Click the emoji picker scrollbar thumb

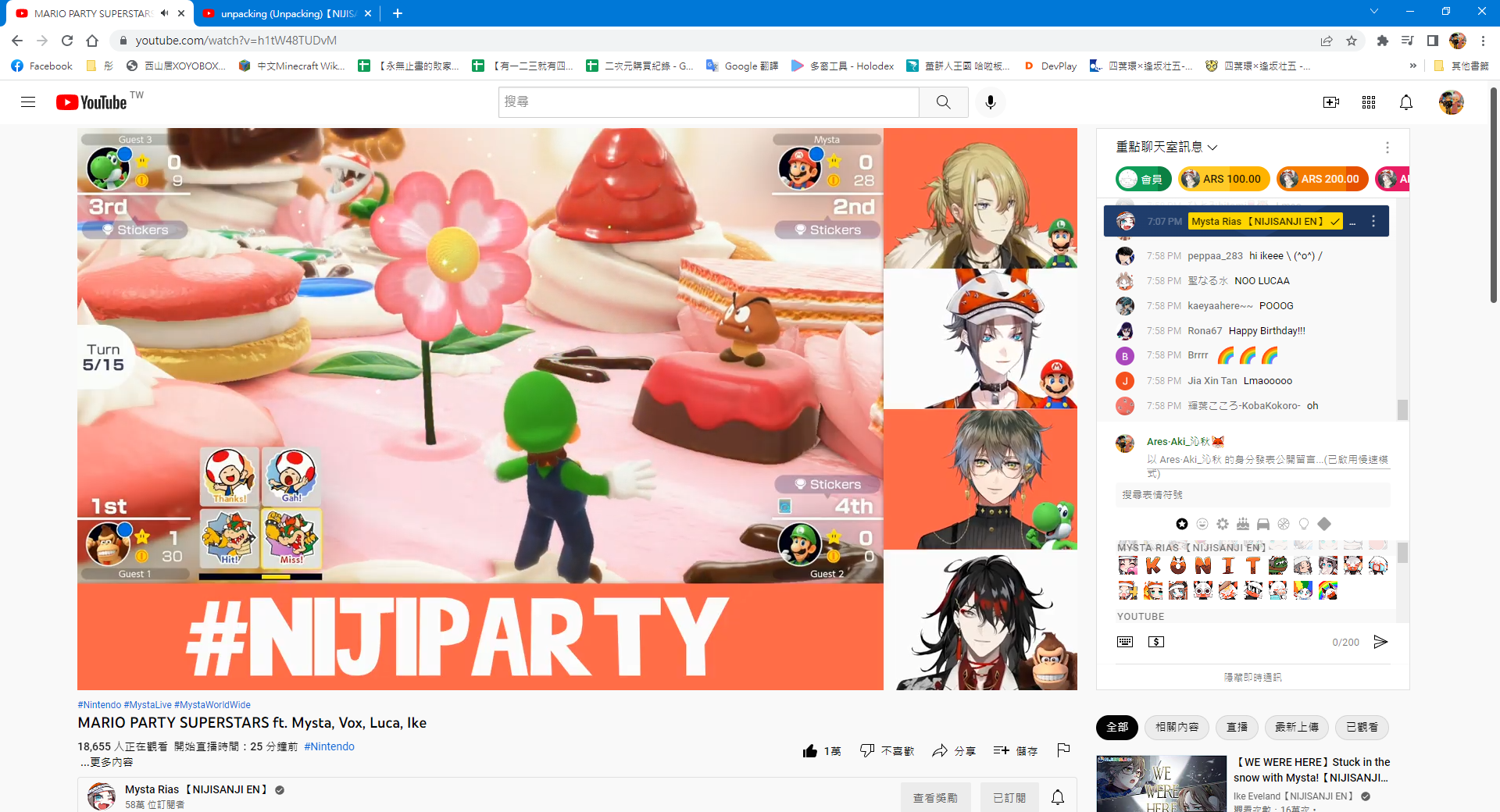(x=1402, y=553)
